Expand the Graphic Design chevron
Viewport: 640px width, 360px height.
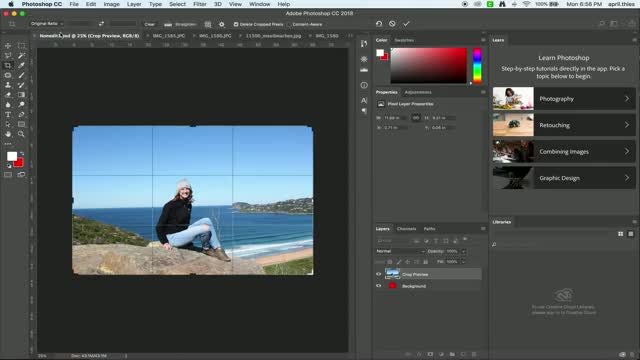coord(627,178)
